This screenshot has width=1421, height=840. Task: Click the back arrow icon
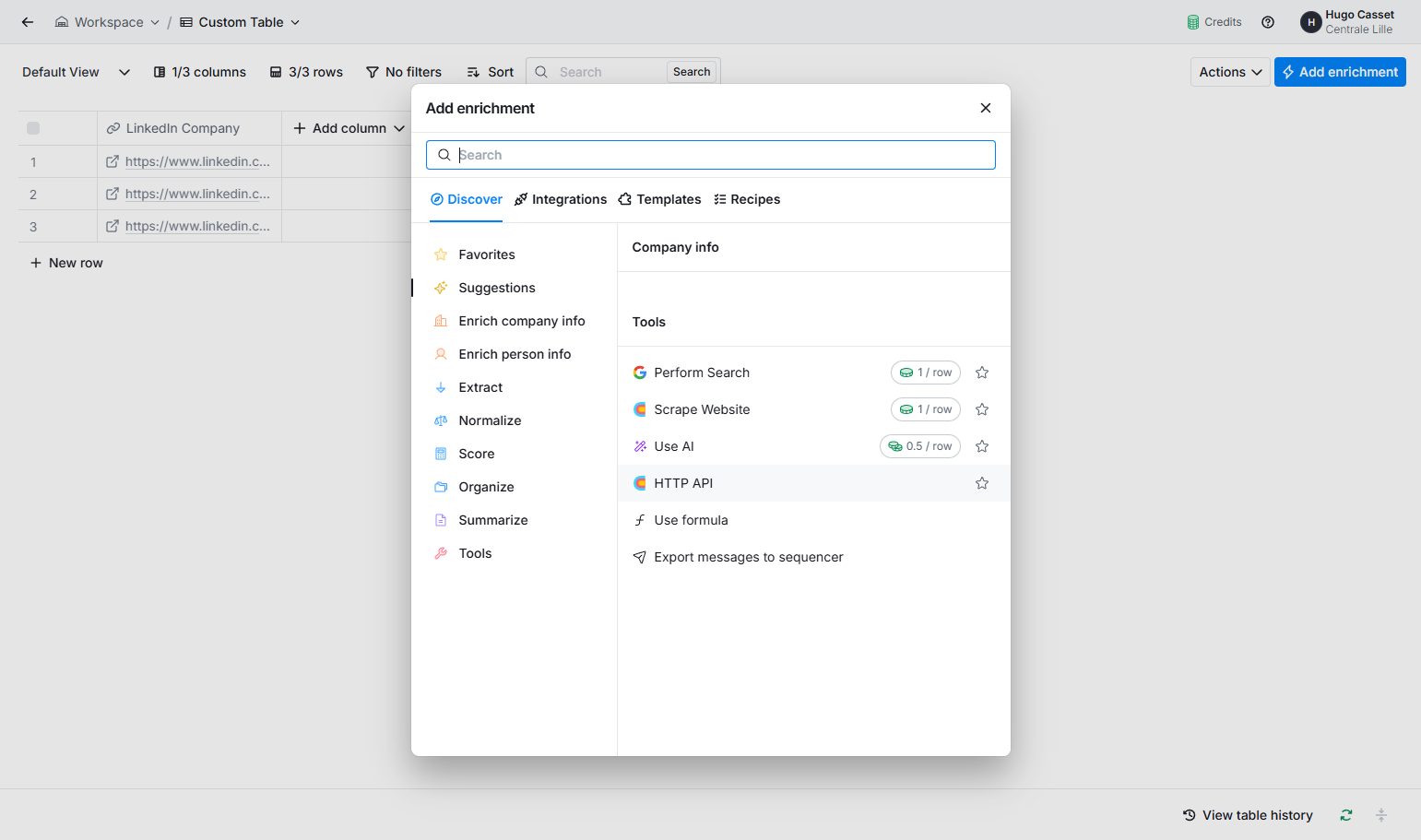(x=28, y=22)
